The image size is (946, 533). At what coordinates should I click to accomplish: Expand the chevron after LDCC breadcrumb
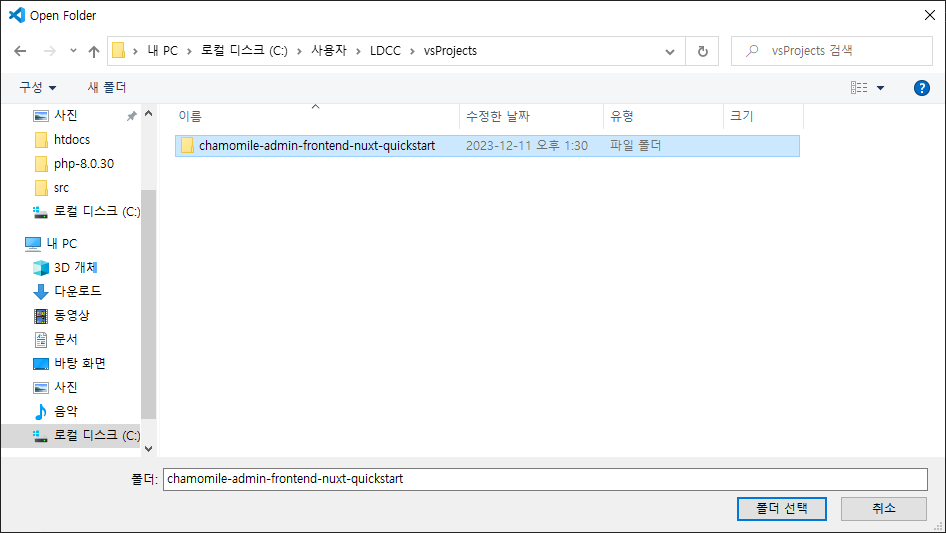[x=412, y=51]
